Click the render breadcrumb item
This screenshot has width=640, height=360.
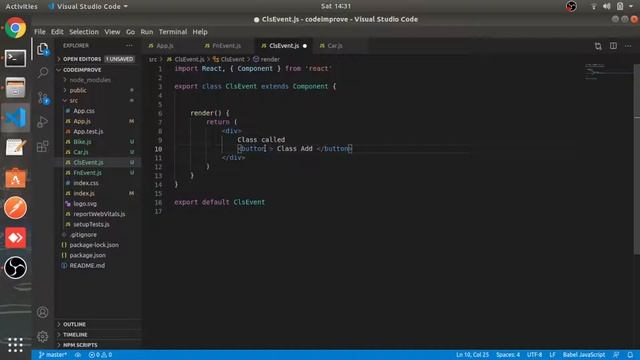coord(267,59)
